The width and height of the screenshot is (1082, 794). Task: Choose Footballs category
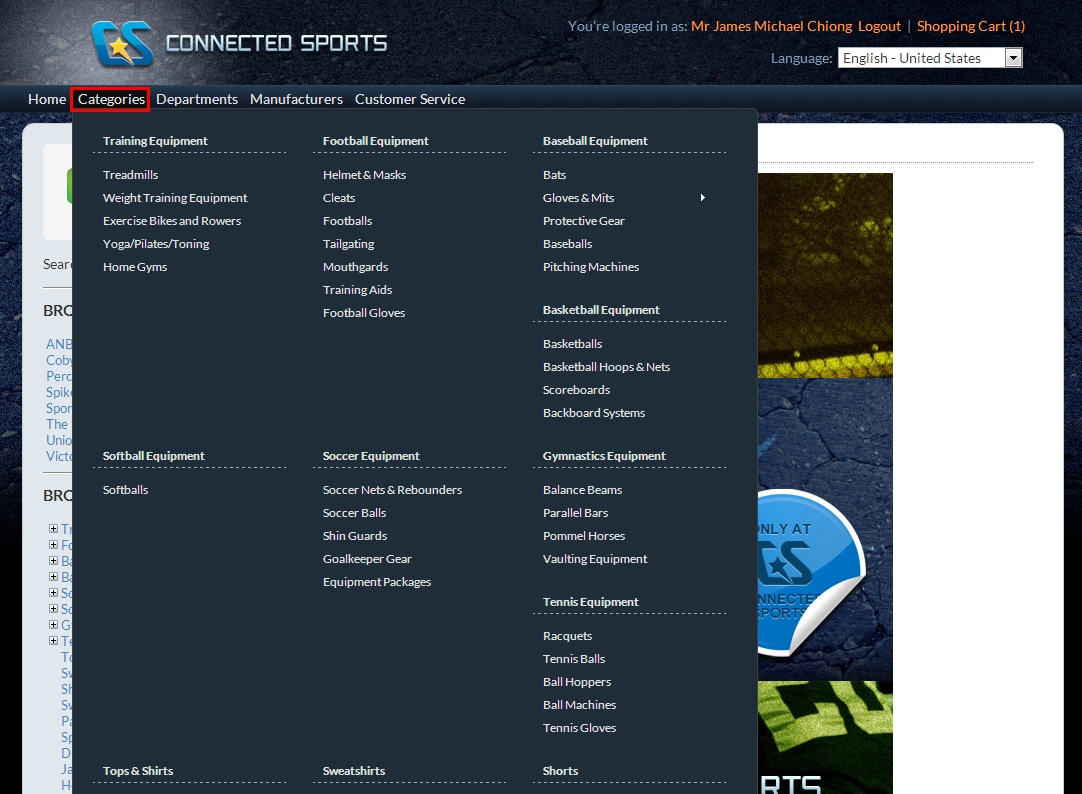[347, 221]
